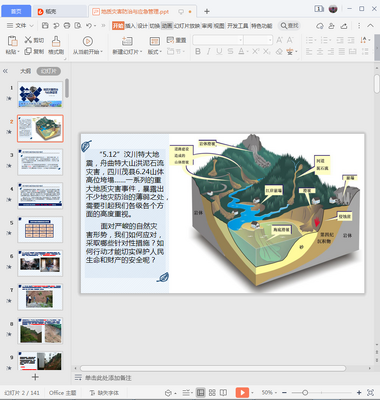Screen dimensions: 380x400
Task: Switch to the Insert (插入) ribbon tab
Action: pyautogui.click(x=130, y=26)
